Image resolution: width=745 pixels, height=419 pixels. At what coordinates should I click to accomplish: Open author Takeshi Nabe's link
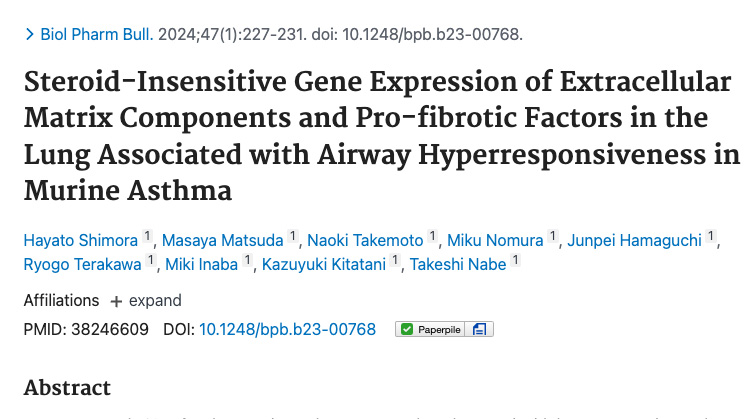click(459, 263)
